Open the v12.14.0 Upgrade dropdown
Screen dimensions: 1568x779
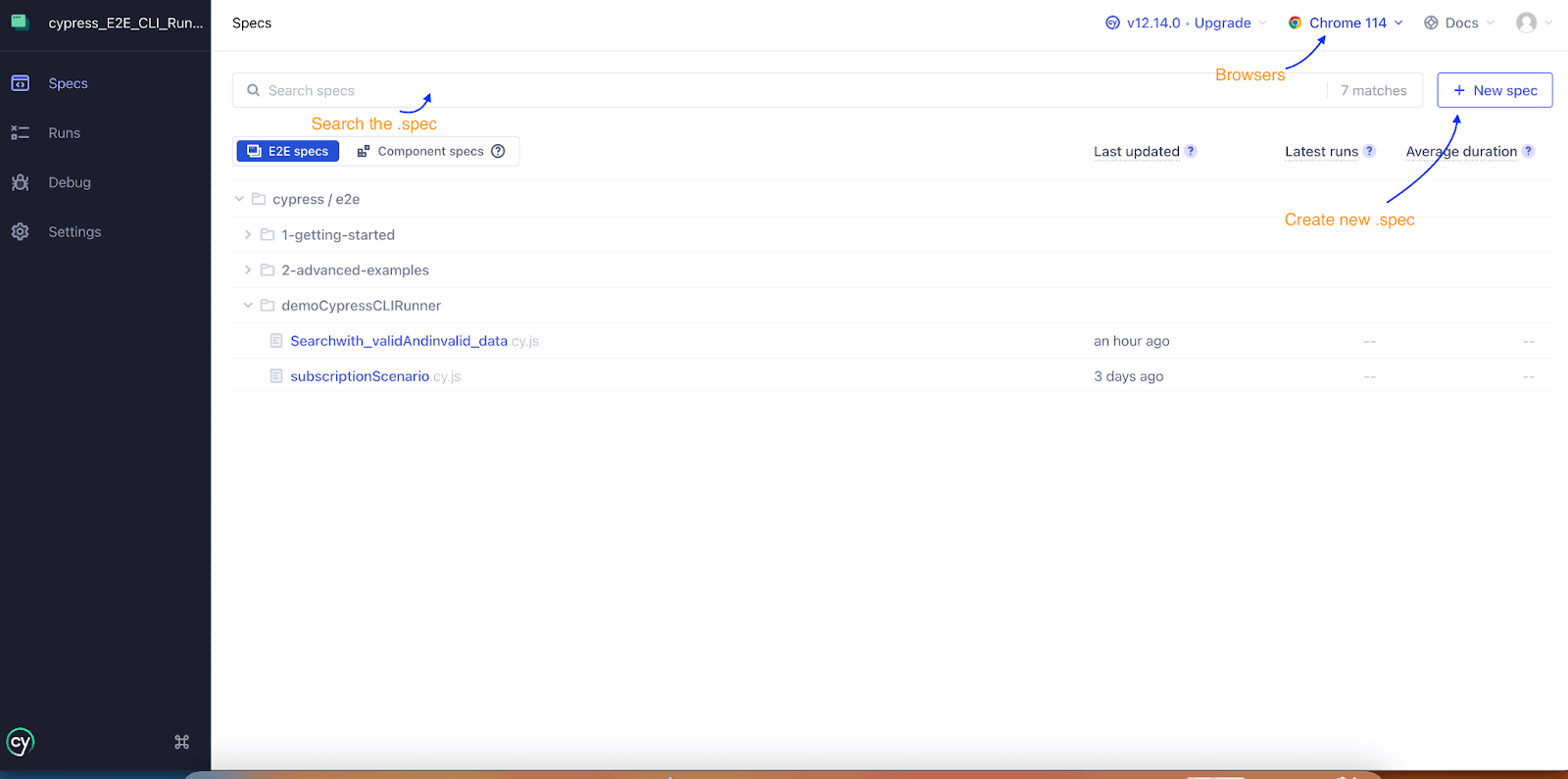tap(1186, 23)
